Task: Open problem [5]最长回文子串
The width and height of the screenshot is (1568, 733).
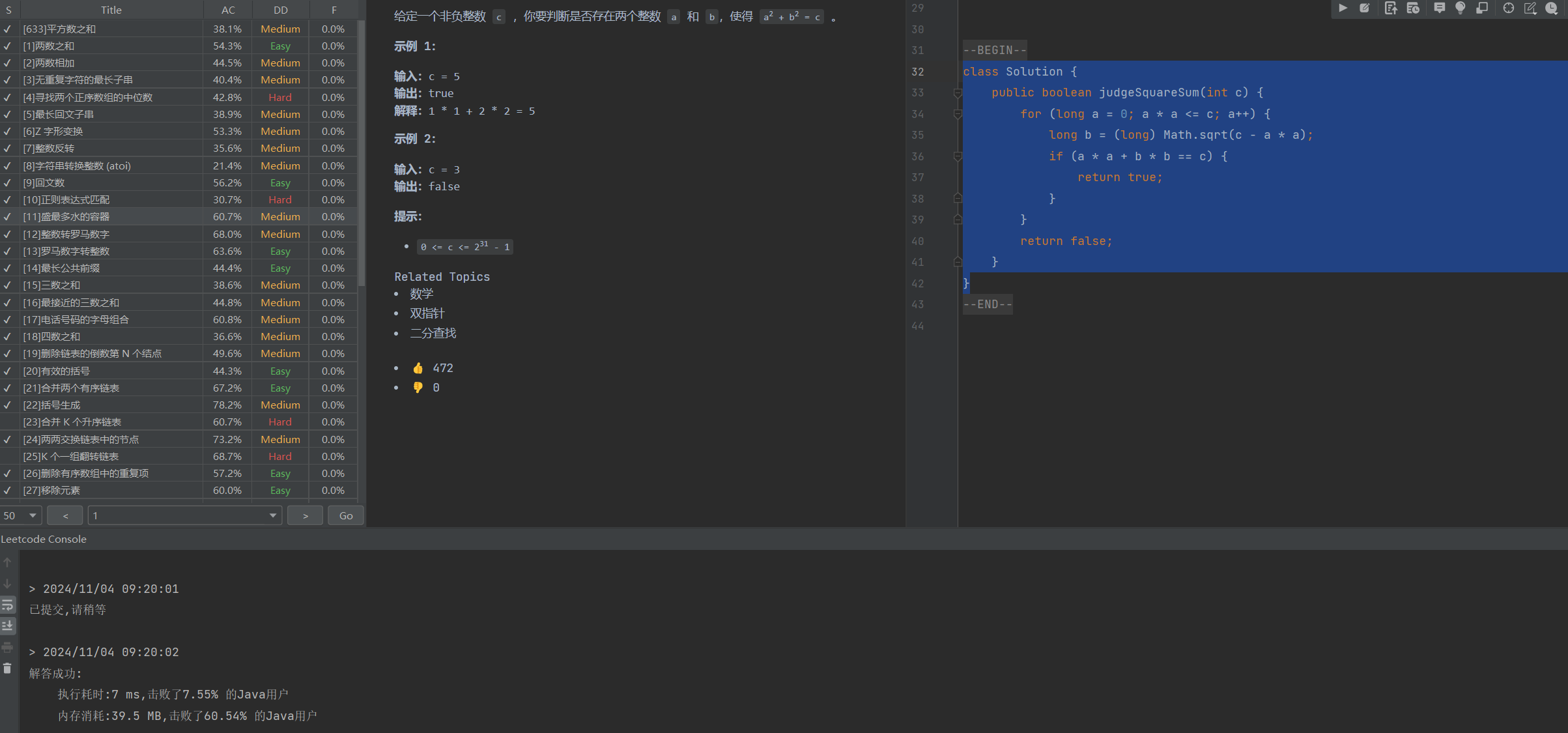Action: (58, 114)
